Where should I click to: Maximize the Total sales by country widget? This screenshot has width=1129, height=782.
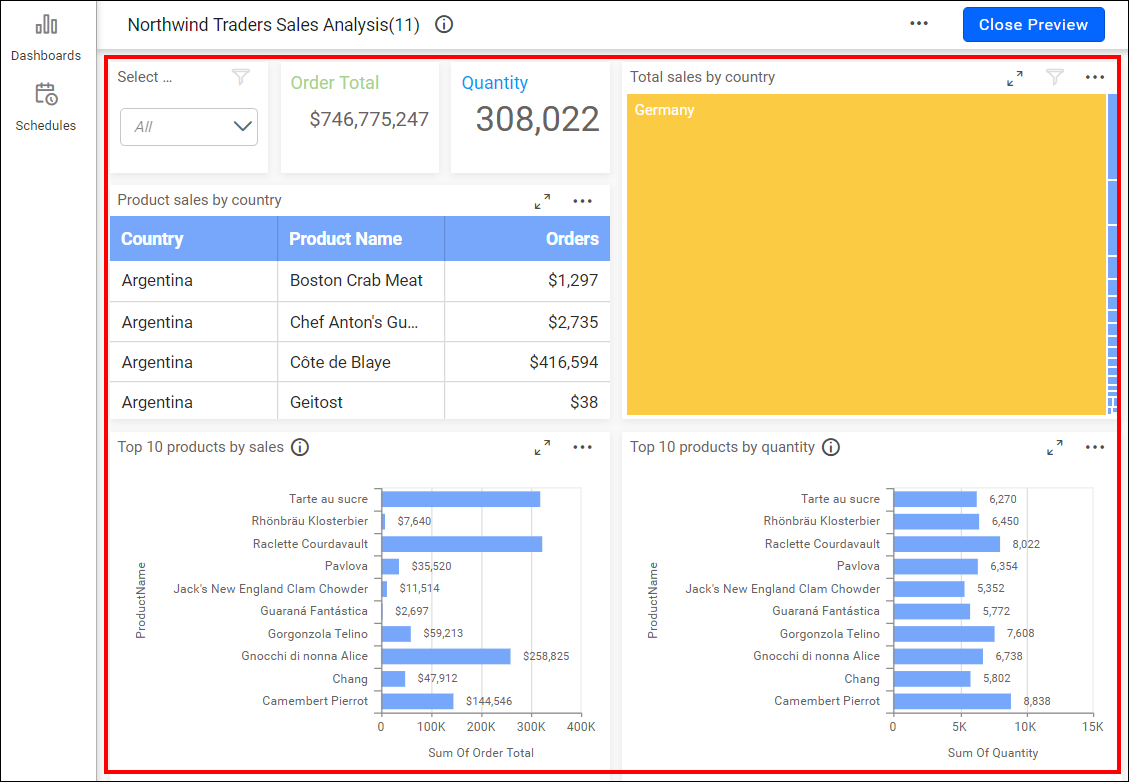point(1015,78)
